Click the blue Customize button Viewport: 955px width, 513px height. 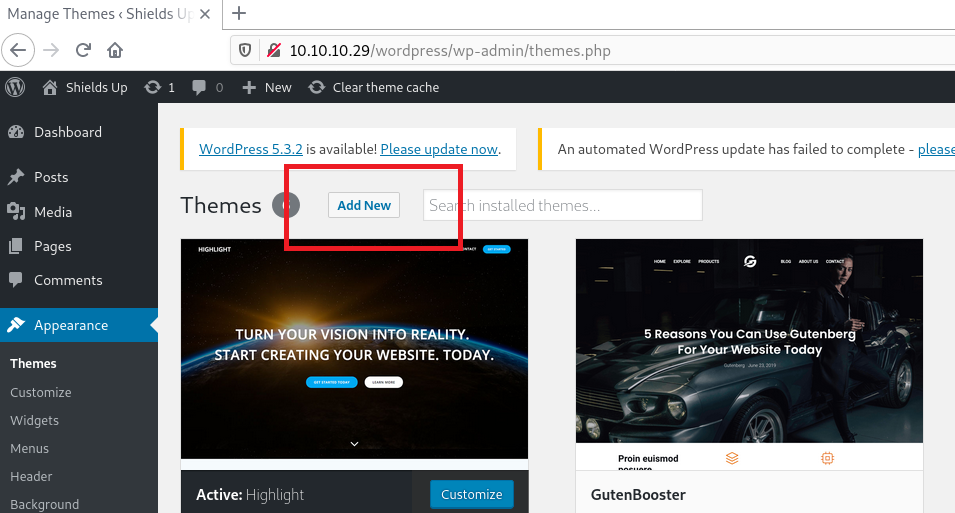coord(471,494)
